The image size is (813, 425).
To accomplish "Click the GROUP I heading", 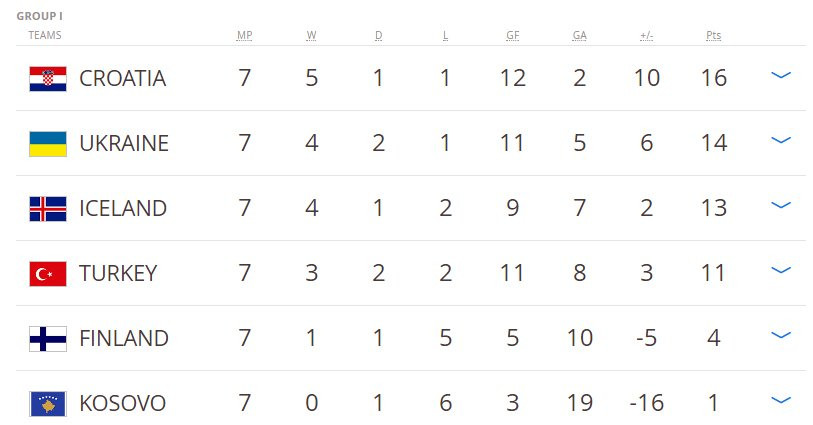I will 40,17.
